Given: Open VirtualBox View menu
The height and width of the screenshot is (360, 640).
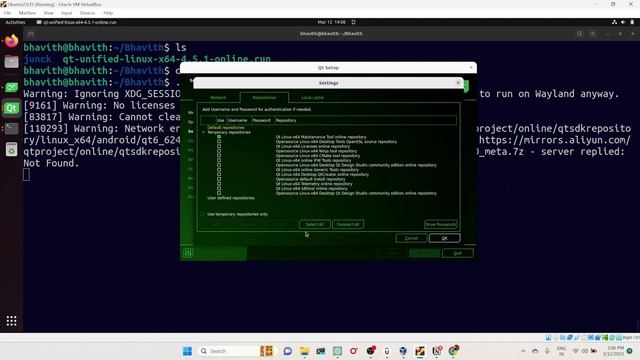Looking at the screenshot, I should 49,13.
